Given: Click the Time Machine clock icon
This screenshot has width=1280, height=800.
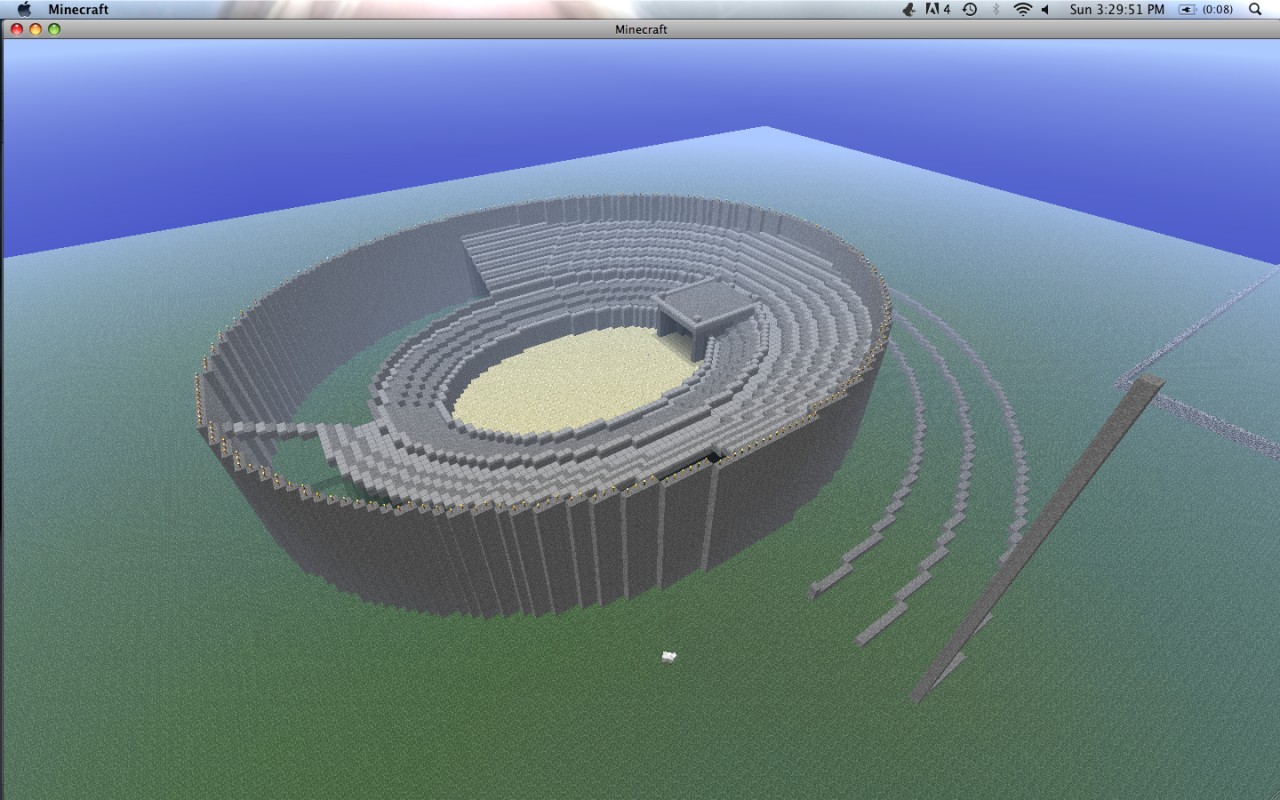Looking at the screenshot, I should (x=968, y=8).
